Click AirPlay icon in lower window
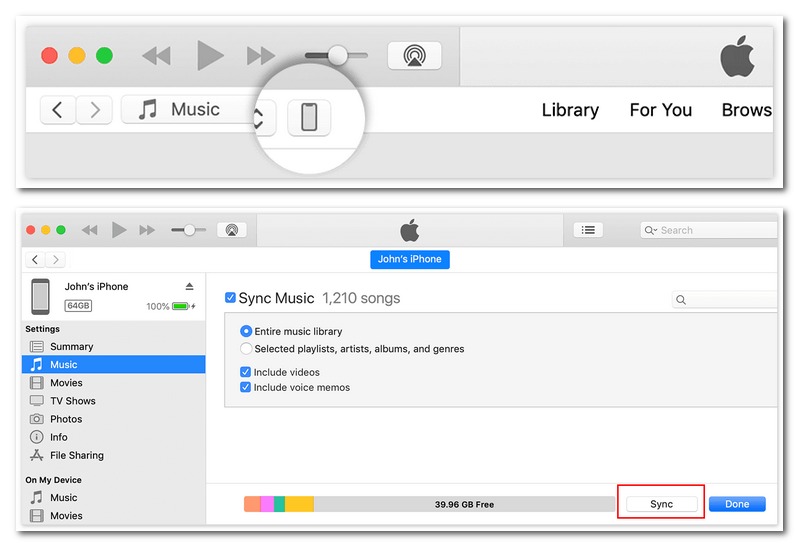 coord(232,230)
